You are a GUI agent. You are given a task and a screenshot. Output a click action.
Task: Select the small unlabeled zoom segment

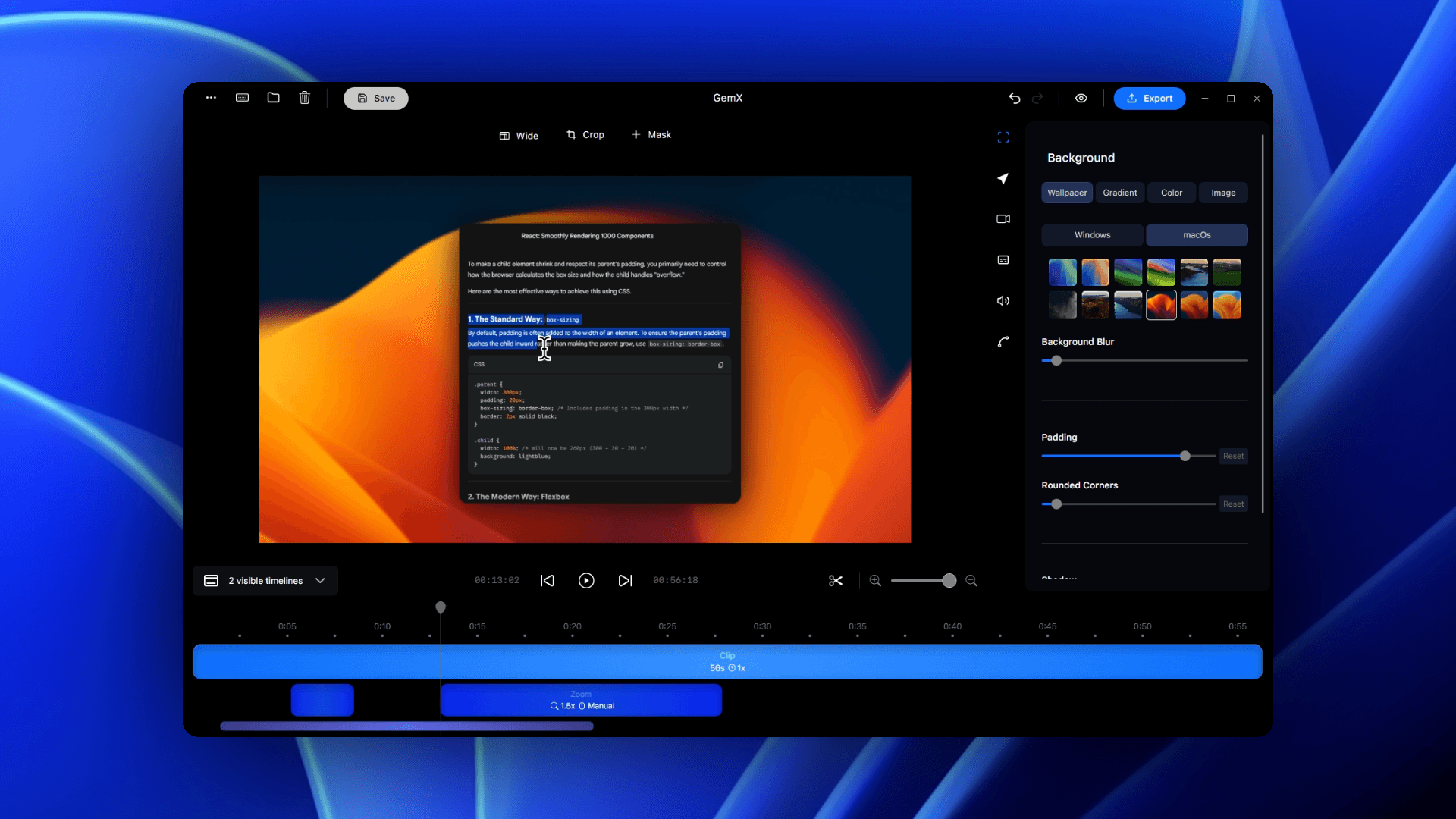pyautogui.click(x=322, y=700)
